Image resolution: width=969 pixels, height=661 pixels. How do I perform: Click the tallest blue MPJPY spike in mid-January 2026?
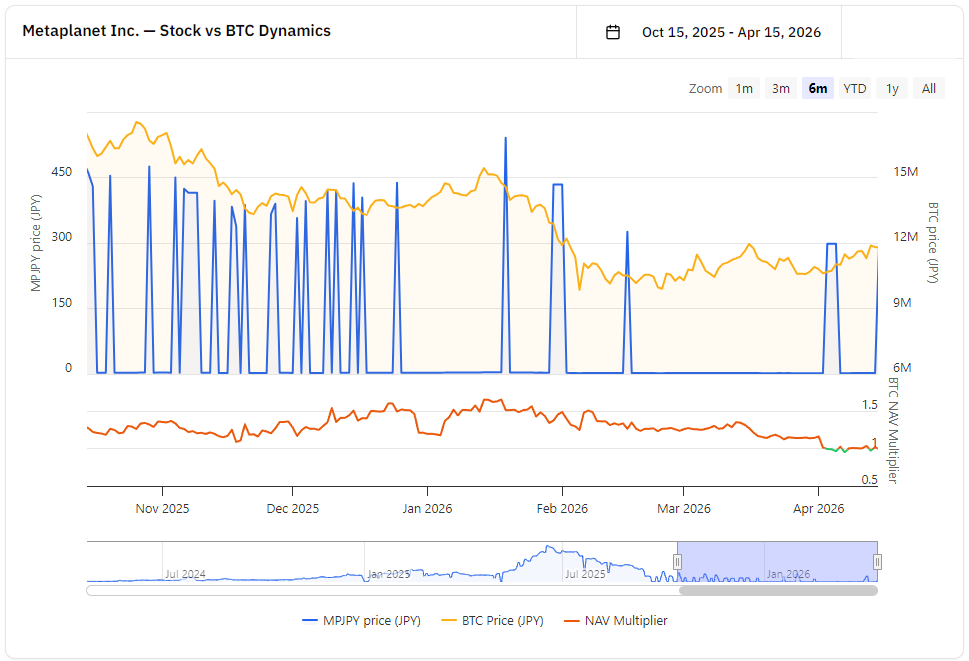[x=505, y=140]
